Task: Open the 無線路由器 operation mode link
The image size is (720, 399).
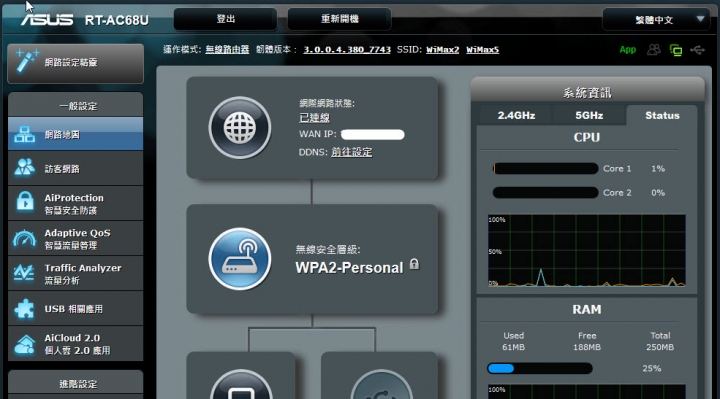Action: click(227, 49)
